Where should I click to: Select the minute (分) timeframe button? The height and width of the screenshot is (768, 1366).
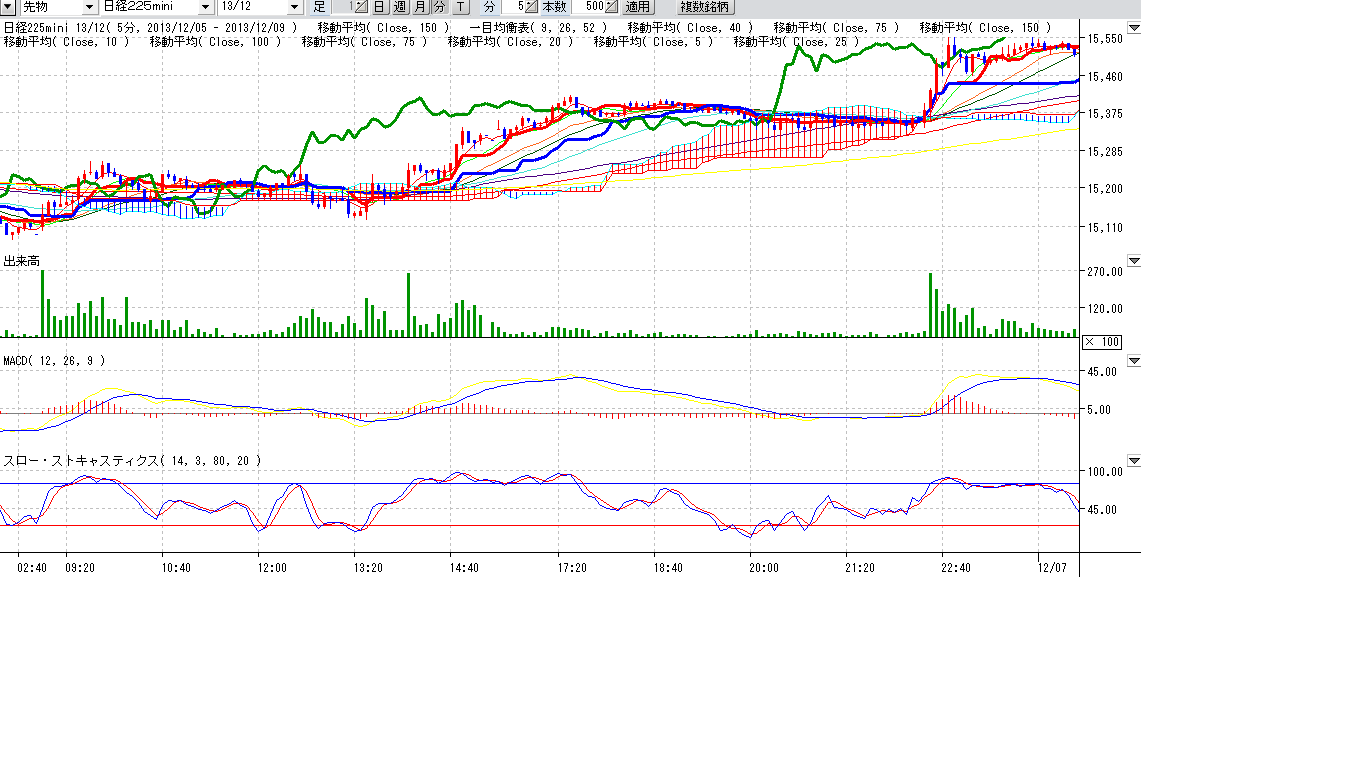439,7
